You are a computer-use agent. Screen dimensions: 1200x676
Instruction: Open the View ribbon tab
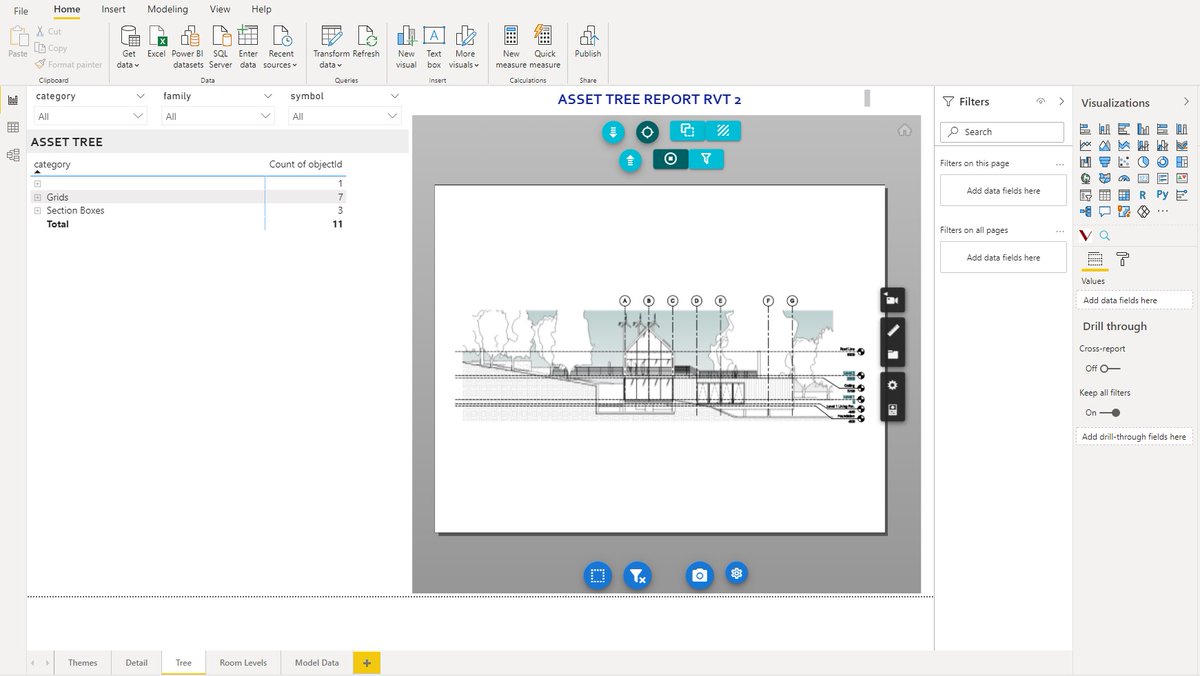(x=220, y=9)
